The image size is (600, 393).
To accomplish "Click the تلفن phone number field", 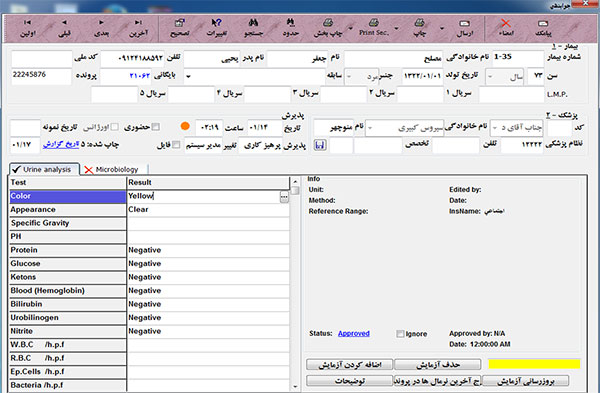I will (x=132, y=59).
